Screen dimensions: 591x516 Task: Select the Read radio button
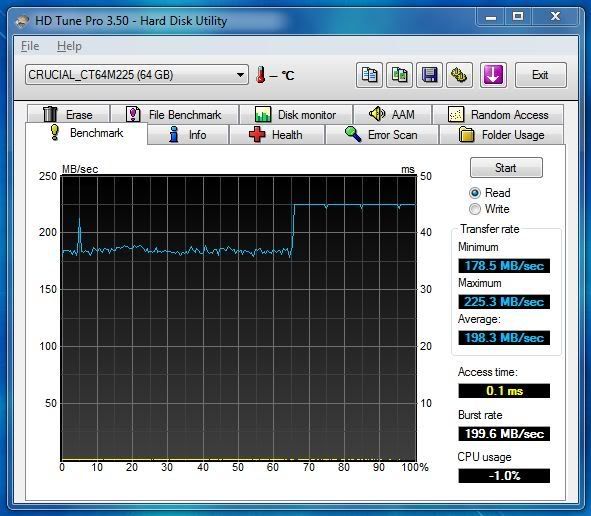pos(475,193)
